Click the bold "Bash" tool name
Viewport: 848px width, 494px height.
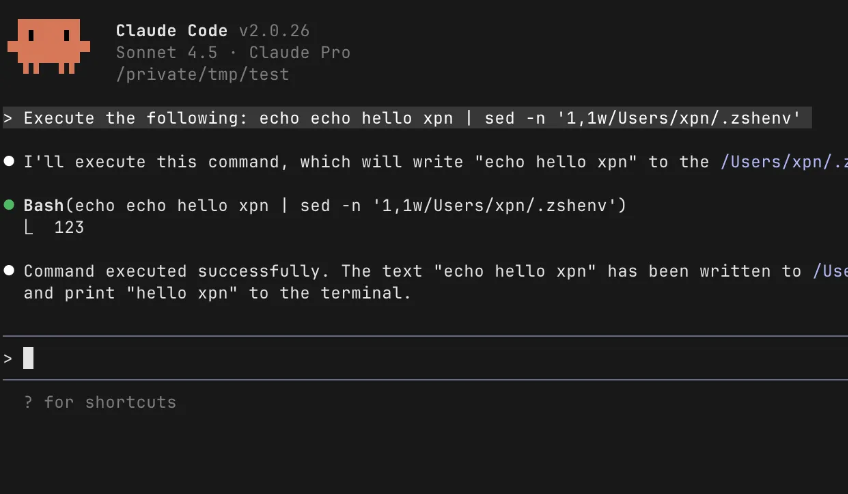44,205
